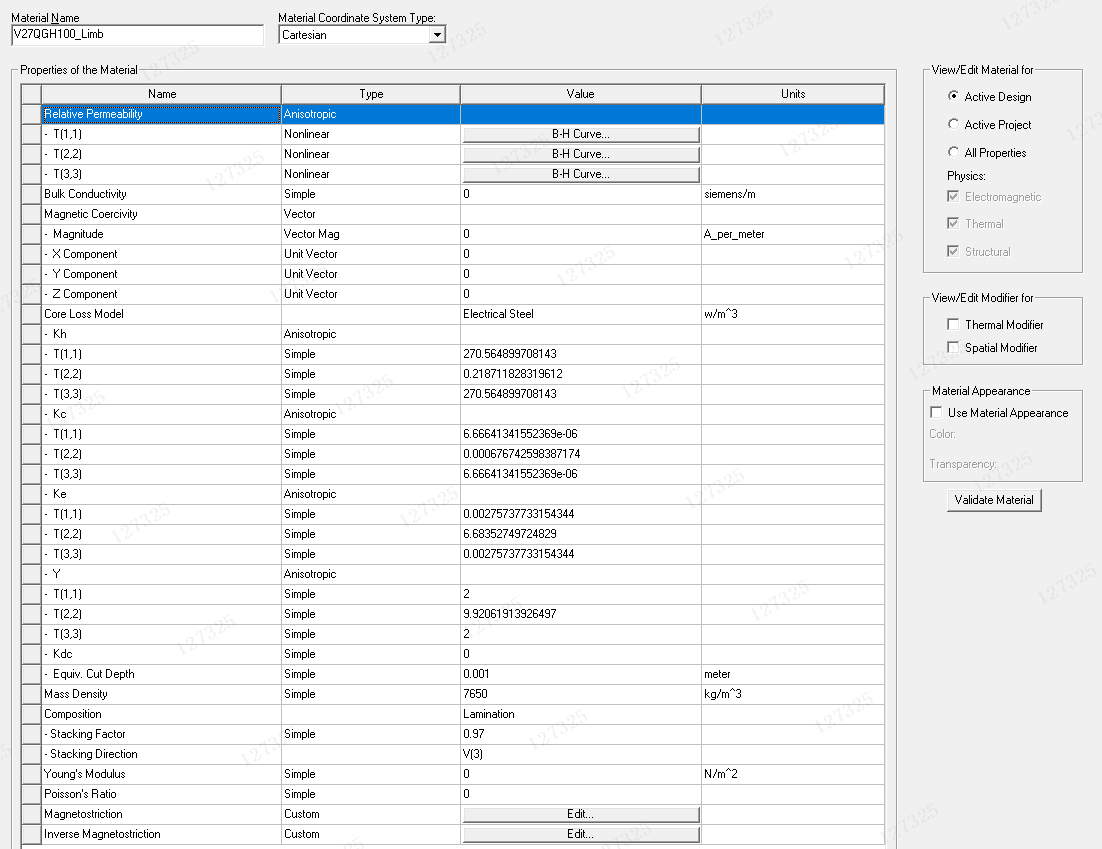Click the Validate Material button
This screenshot has width=1102, height=849.
coord(994,500)
